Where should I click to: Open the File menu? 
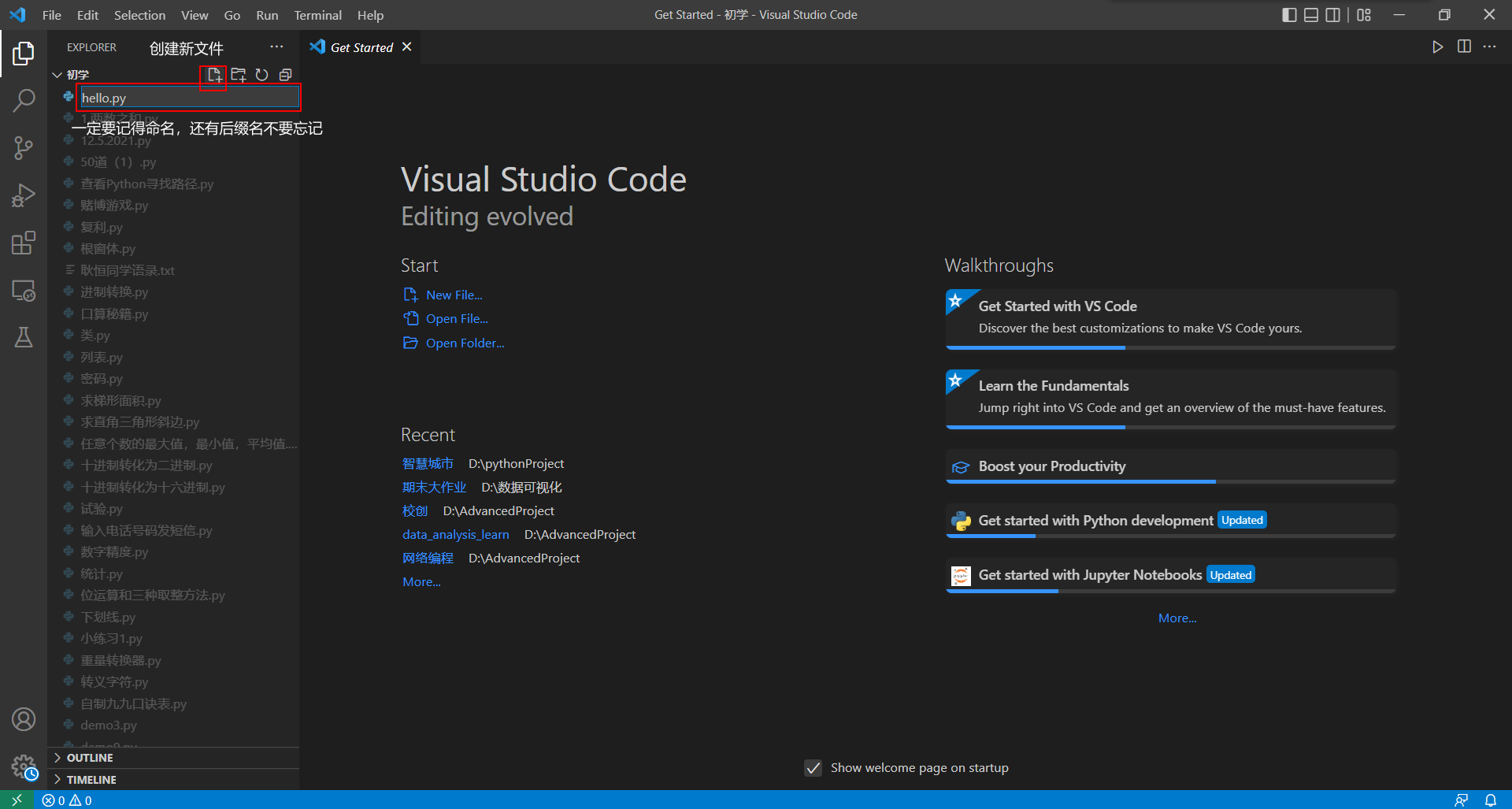pos(51,15)
